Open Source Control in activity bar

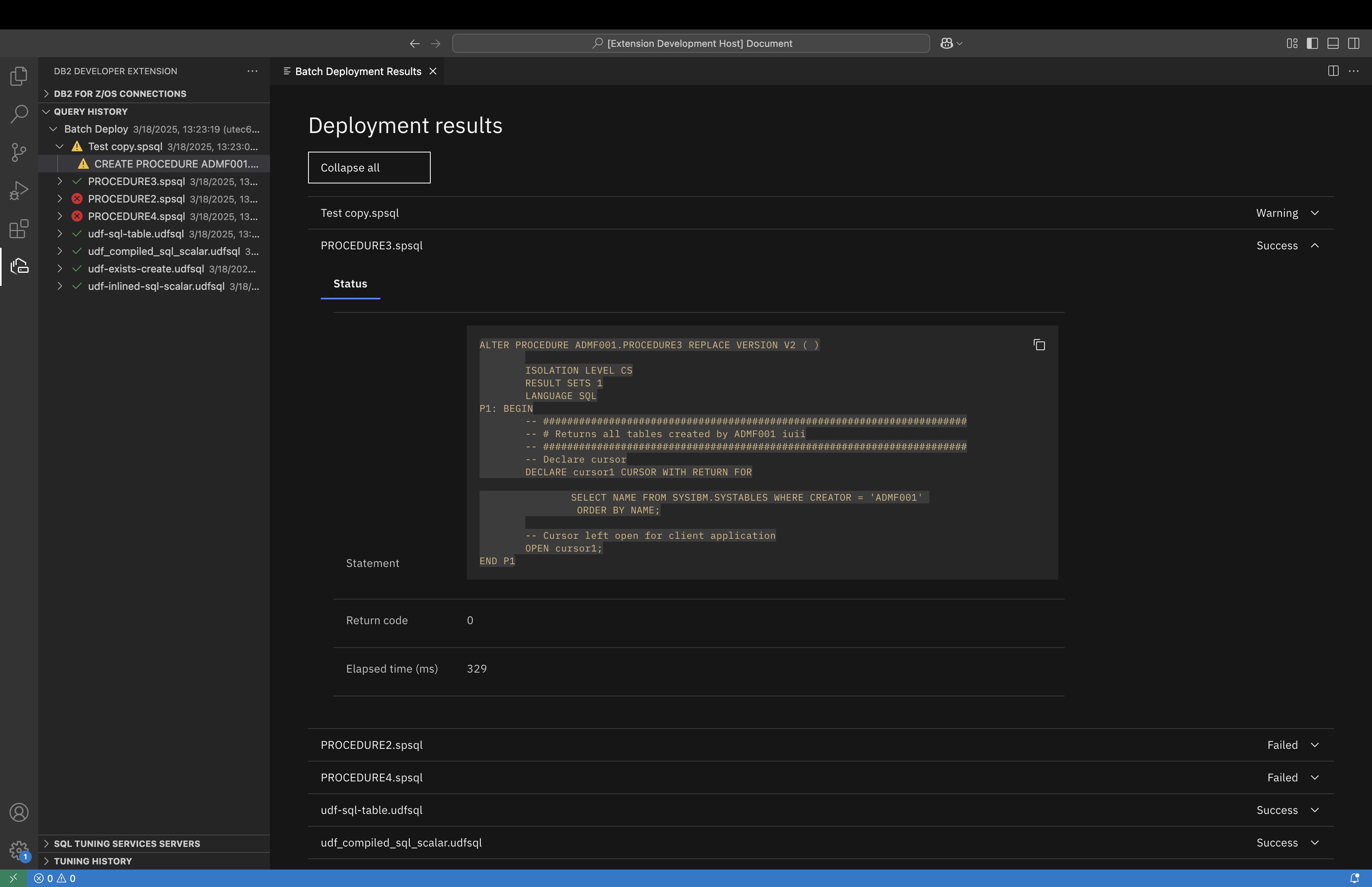point(19,152)
